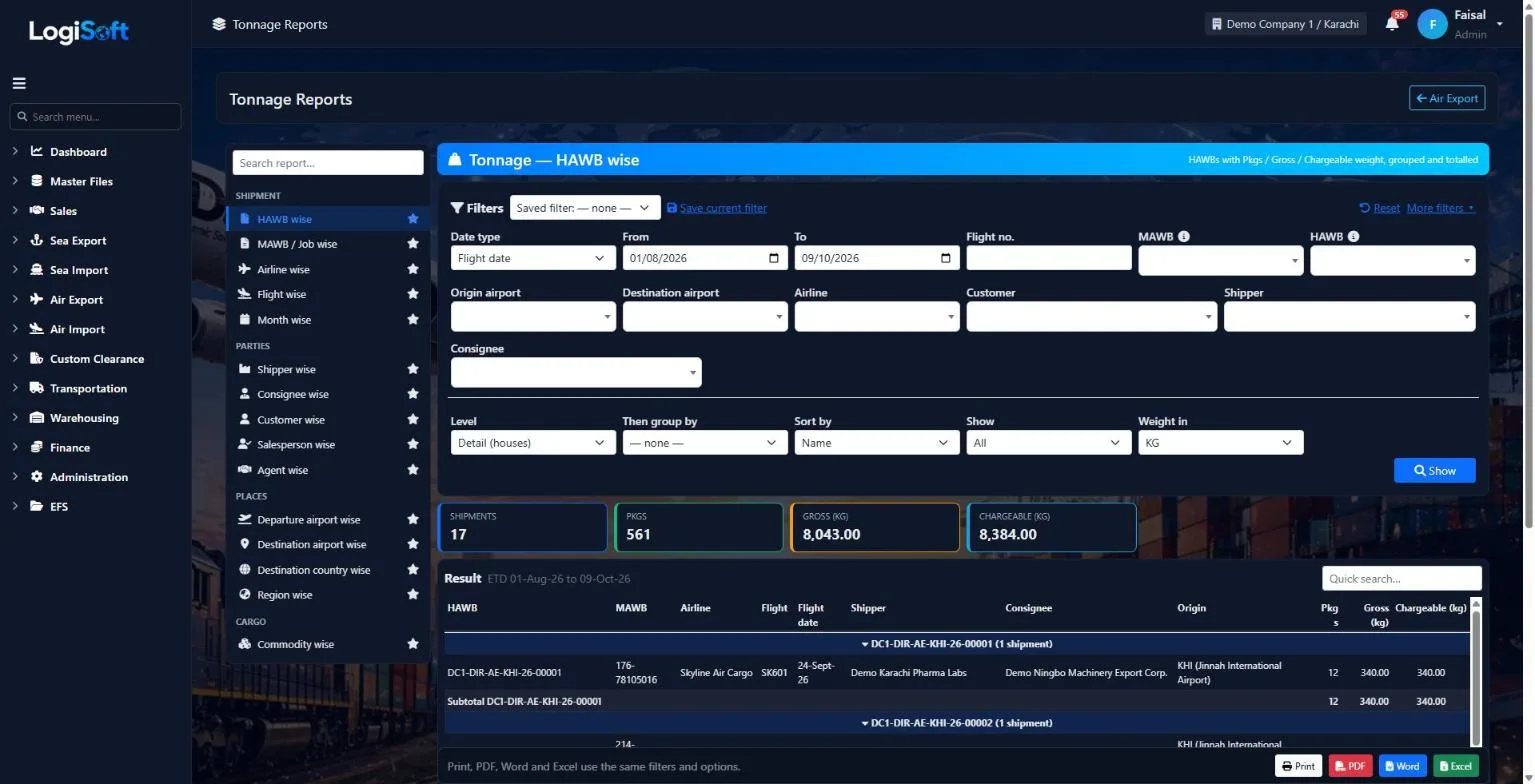Click the results table vertical scrollbar

(1476, 672)
